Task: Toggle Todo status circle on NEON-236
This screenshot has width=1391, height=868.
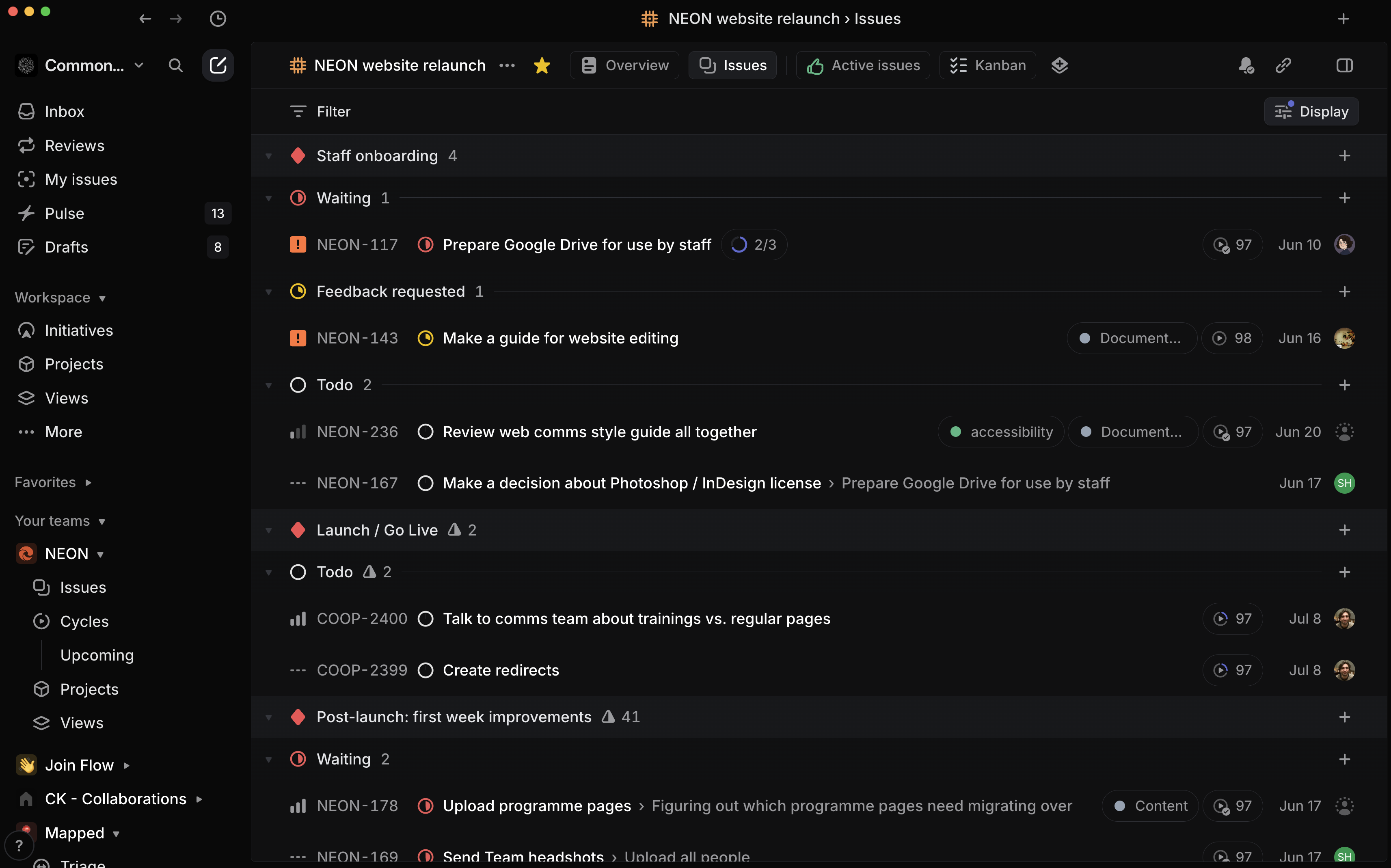Action: [426, 432]
